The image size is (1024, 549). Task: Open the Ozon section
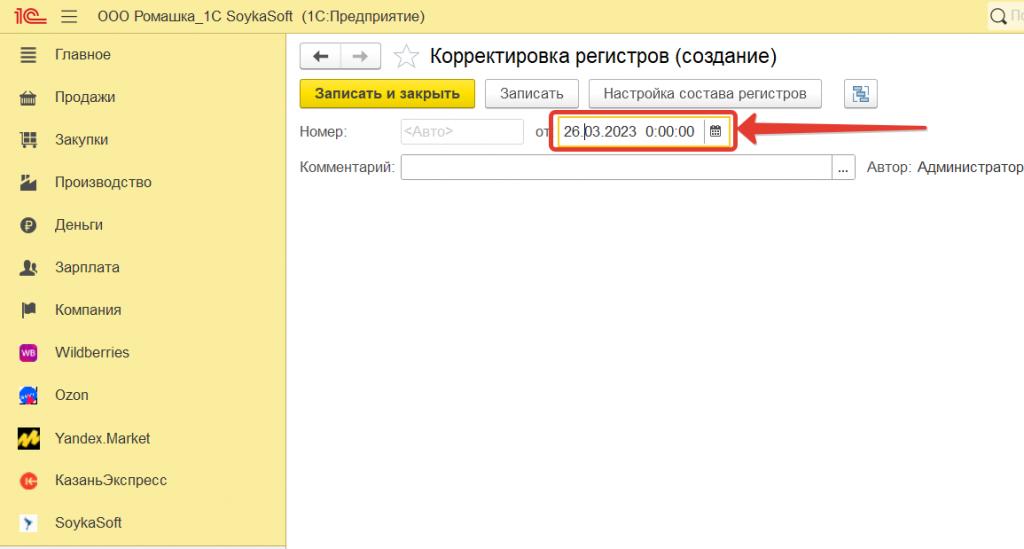coord(71,395)
